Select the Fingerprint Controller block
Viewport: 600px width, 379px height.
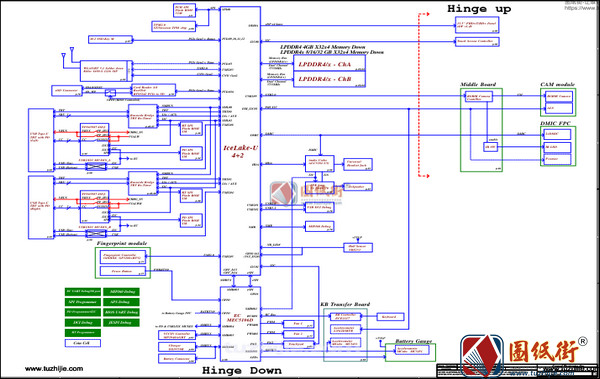point(123,257)
